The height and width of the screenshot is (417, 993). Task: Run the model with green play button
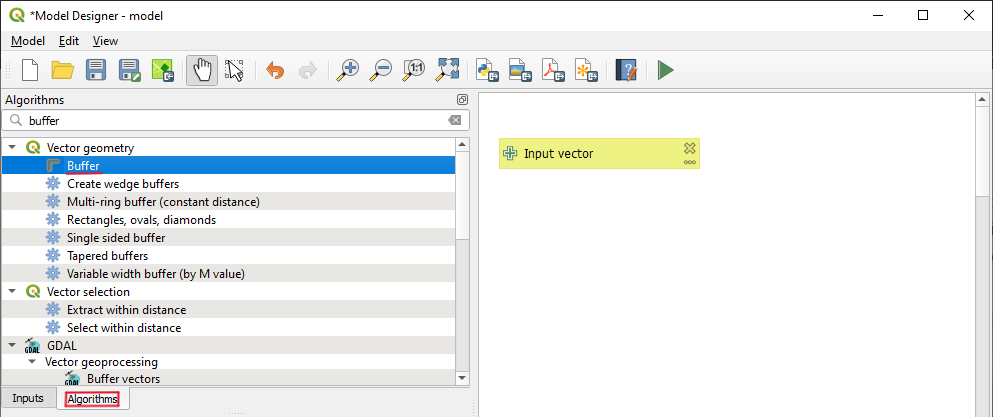coord(665,70)
